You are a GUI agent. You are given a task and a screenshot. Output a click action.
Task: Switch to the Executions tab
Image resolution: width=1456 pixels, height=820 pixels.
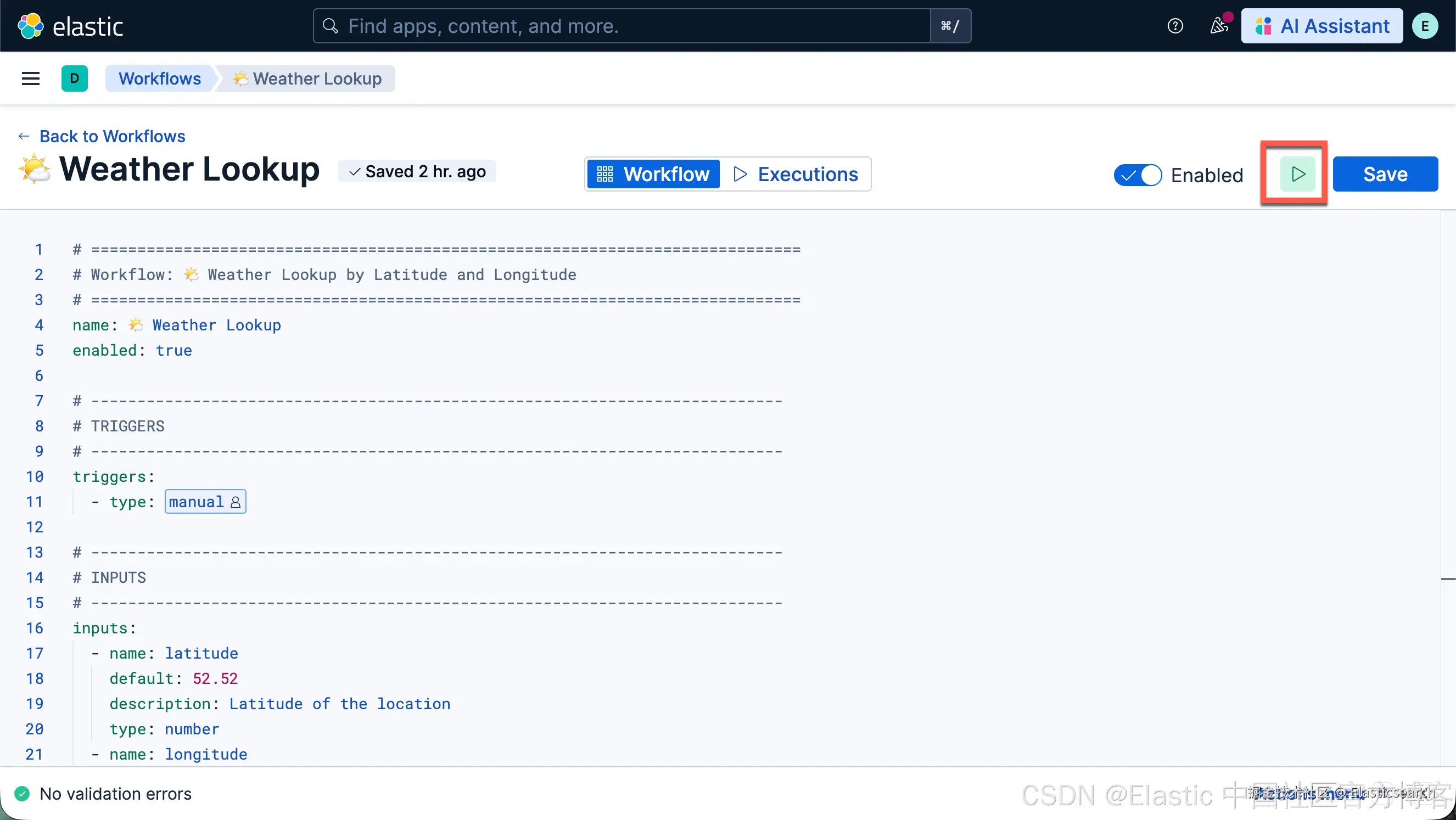pyautogui.click(x=796, y=174)
